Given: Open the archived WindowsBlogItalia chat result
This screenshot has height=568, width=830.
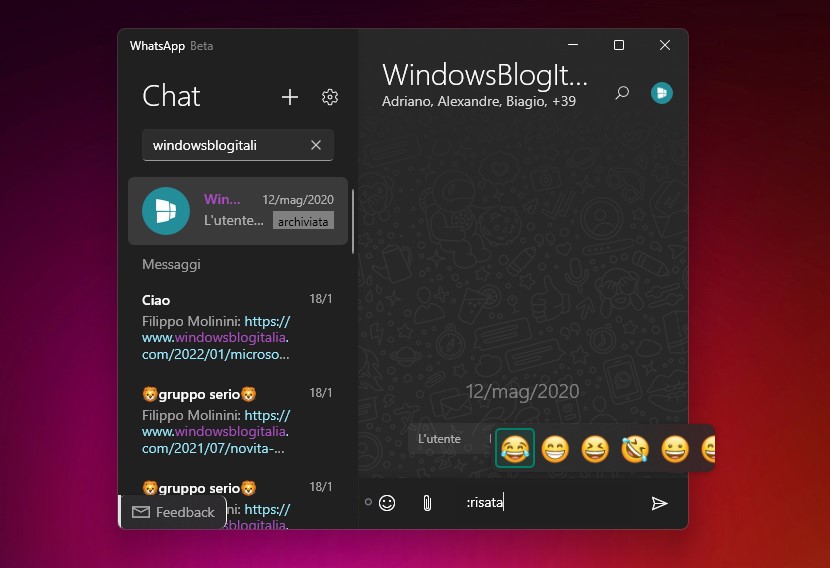Looking at the screenshot, I should 238,211.
